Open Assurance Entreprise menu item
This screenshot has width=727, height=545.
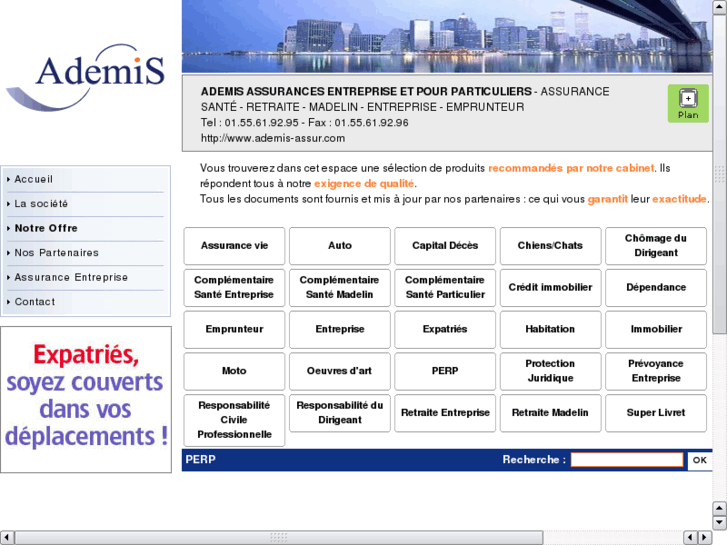coord(71,277)
